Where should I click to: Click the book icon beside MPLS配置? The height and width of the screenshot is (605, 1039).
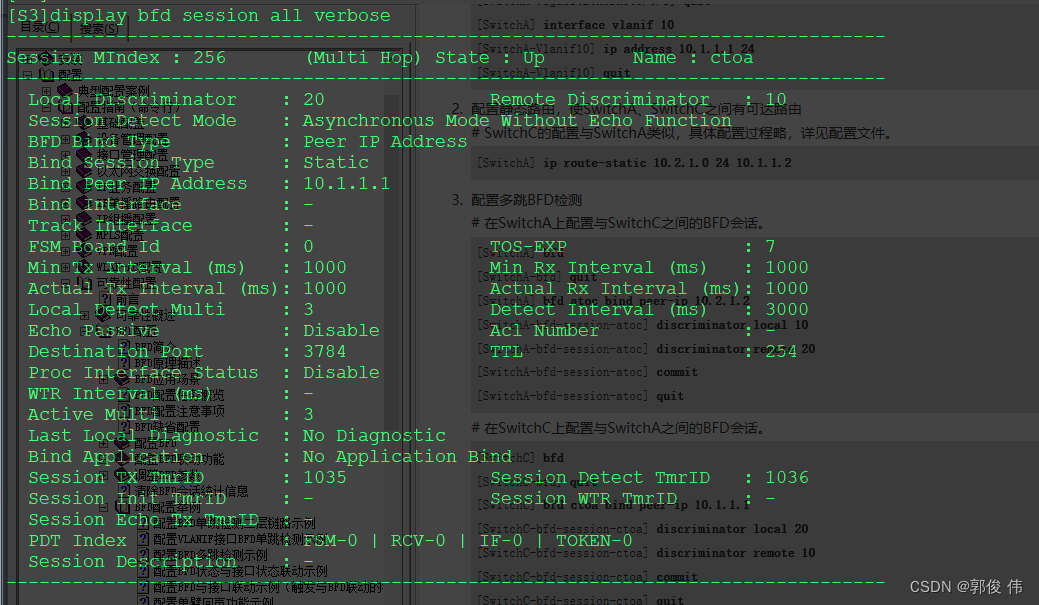84,235
